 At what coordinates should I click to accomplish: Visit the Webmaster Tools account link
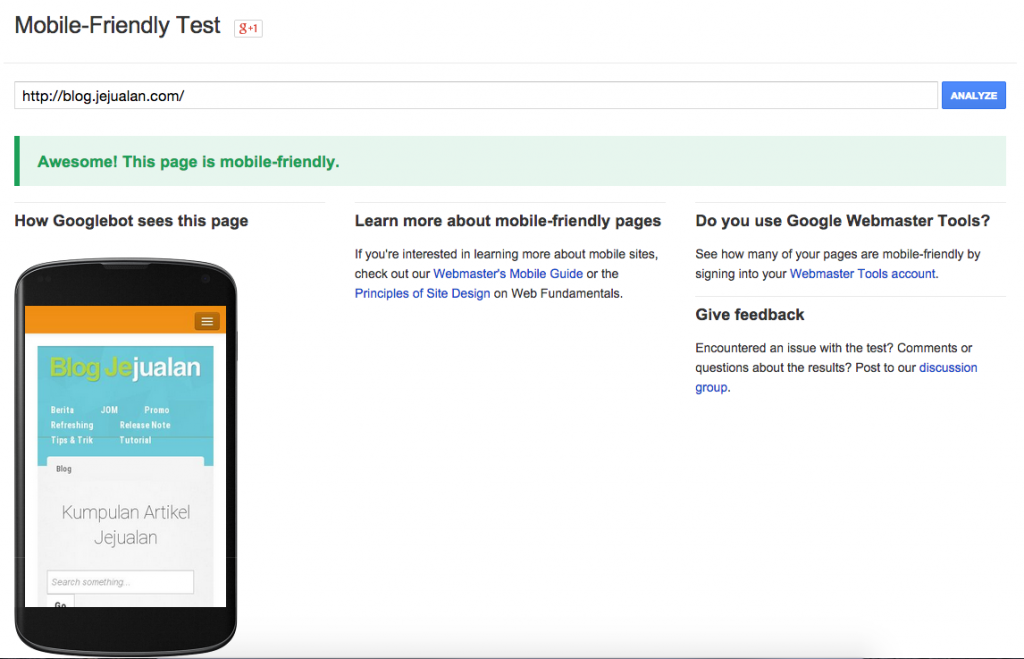[863, 274]
